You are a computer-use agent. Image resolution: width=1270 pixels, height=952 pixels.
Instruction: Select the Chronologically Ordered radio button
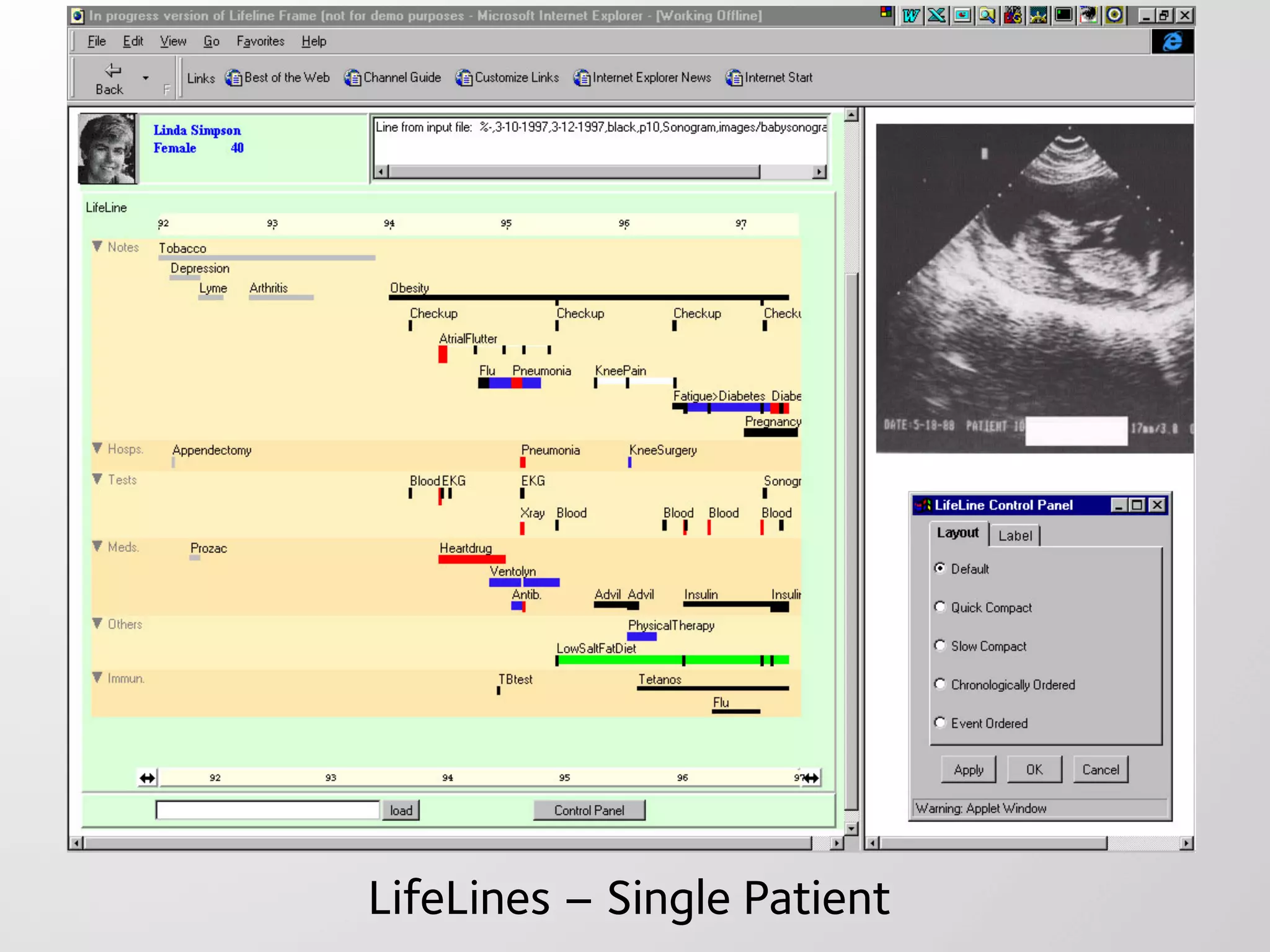click(940, 684)
